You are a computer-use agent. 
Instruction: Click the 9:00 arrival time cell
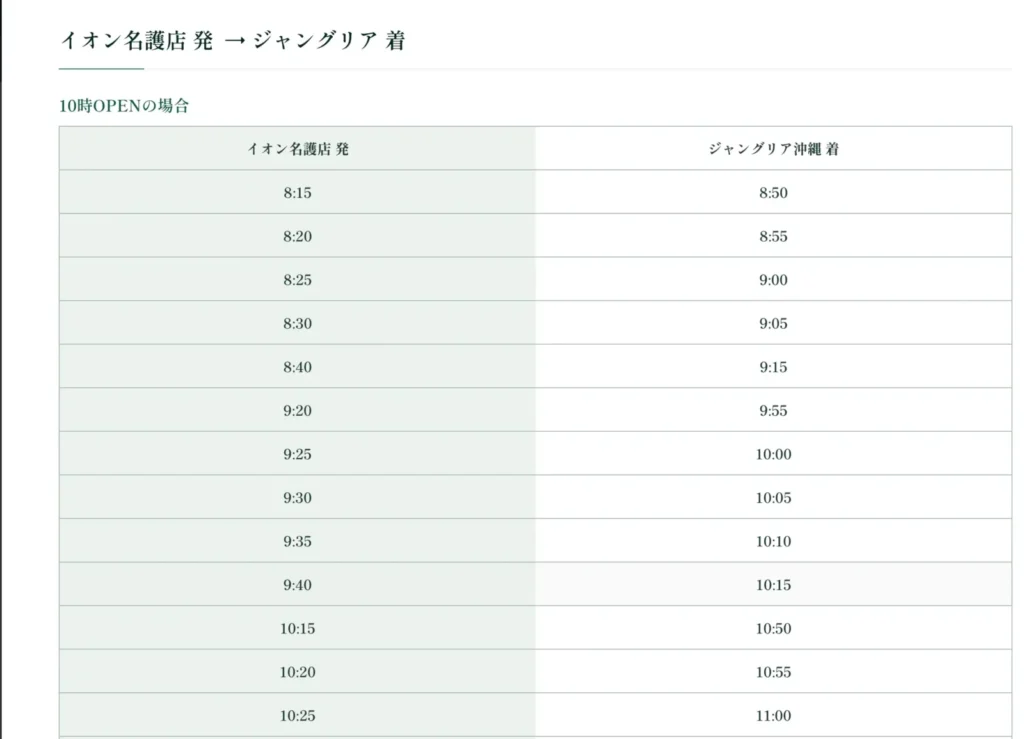click(773, 280)
